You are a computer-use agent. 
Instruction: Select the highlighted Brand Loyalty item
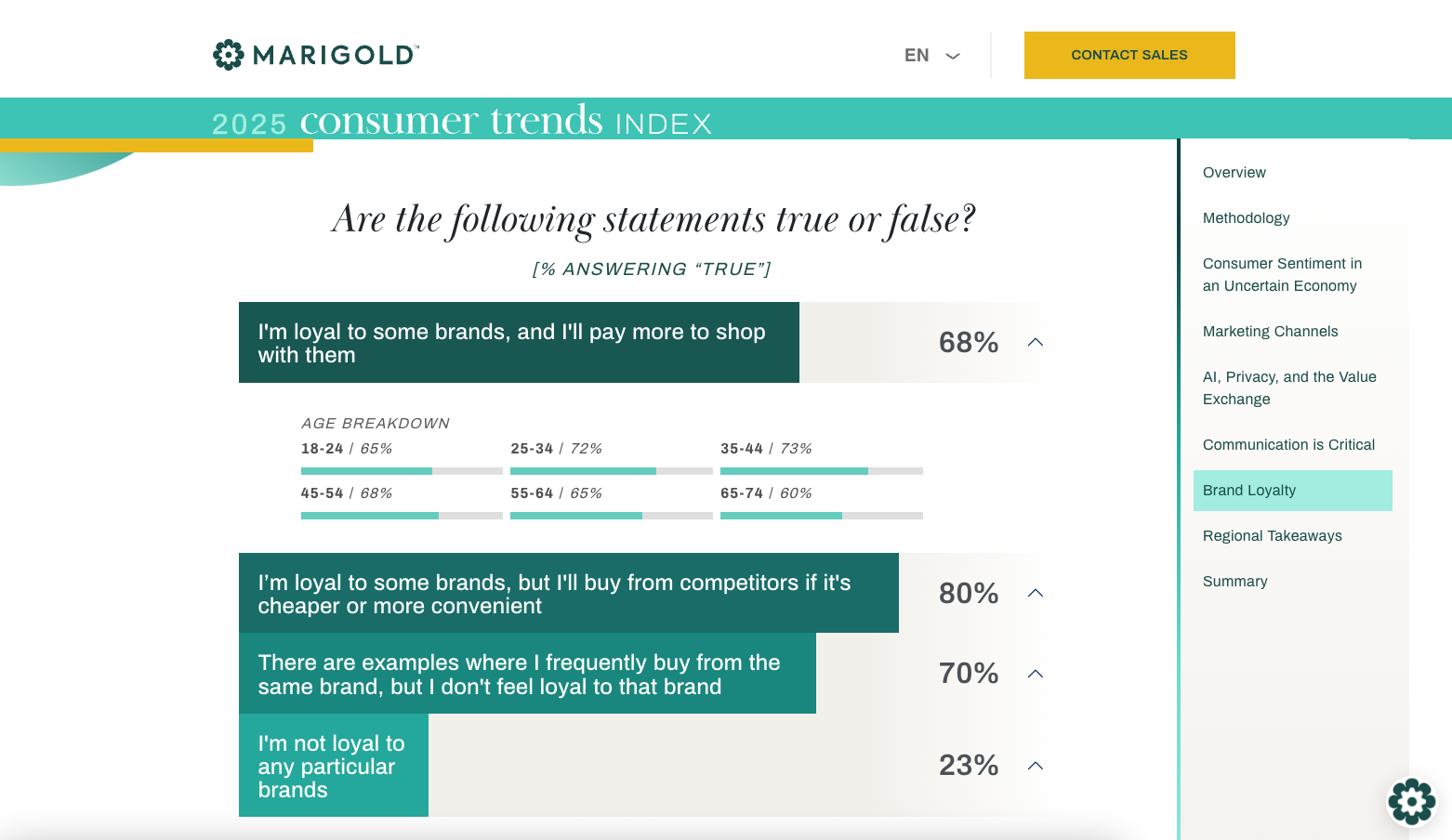coord(1292,491)
